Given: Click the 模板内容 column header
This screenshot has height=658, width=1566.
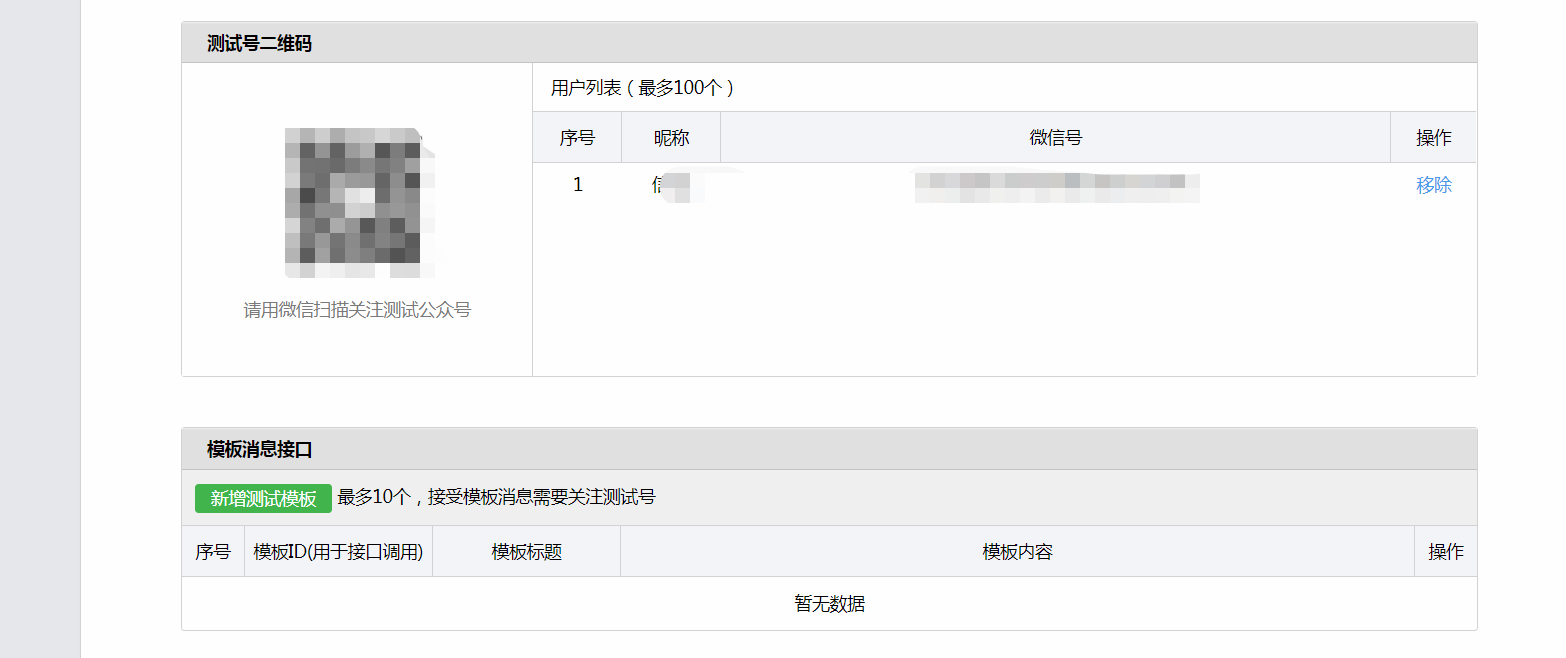Looking at the screenshot, I should tap(1017, 552).
